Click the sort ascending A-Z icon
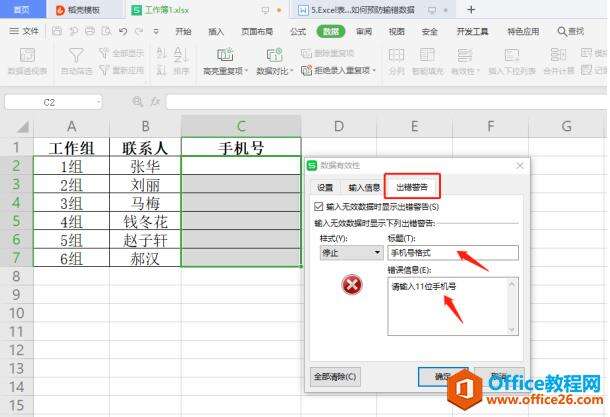This screenshot has height=417, width=610. point(161,53)
